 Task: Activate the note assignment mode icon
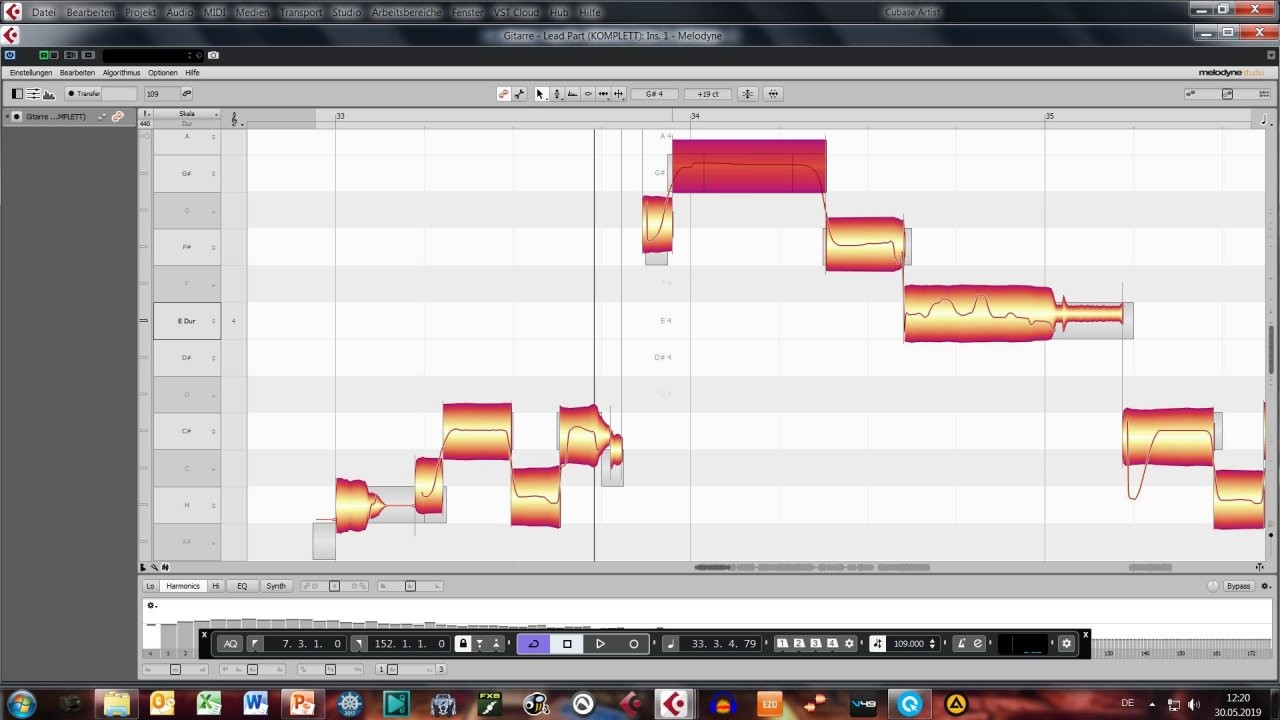519,94
